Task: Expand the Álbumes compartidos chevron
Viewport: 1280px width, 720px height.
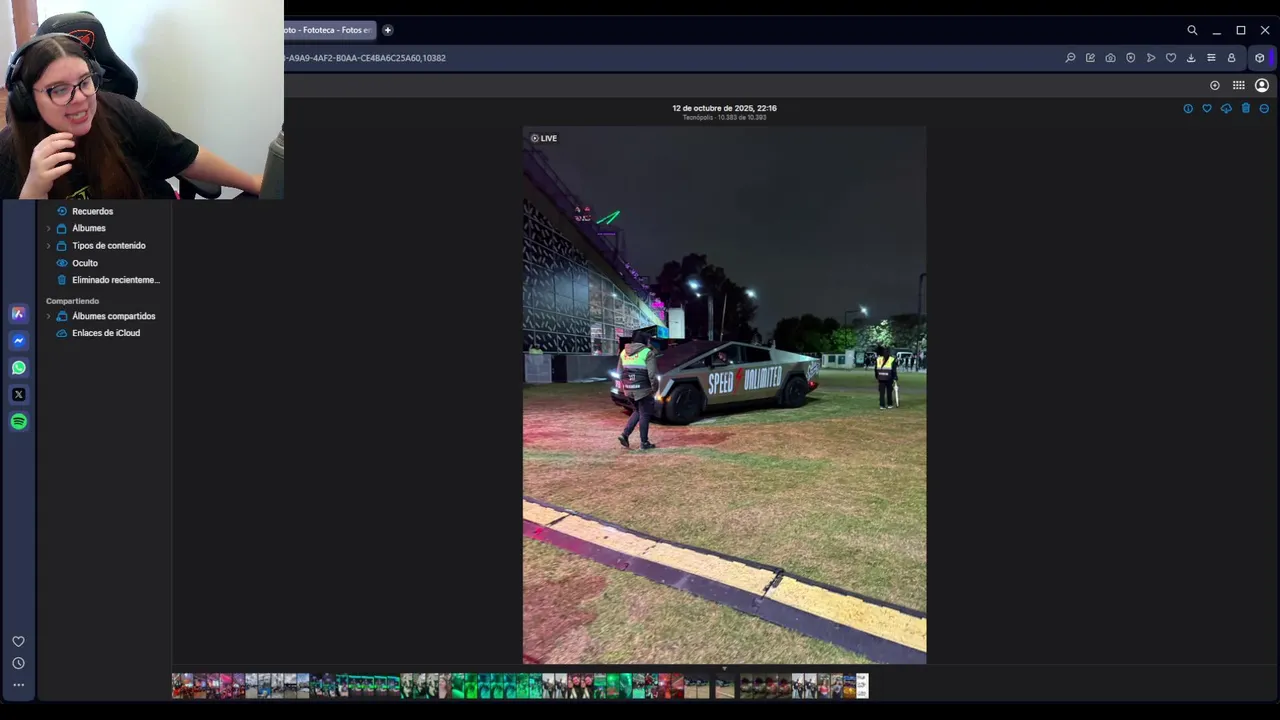Action: [48, 316]
